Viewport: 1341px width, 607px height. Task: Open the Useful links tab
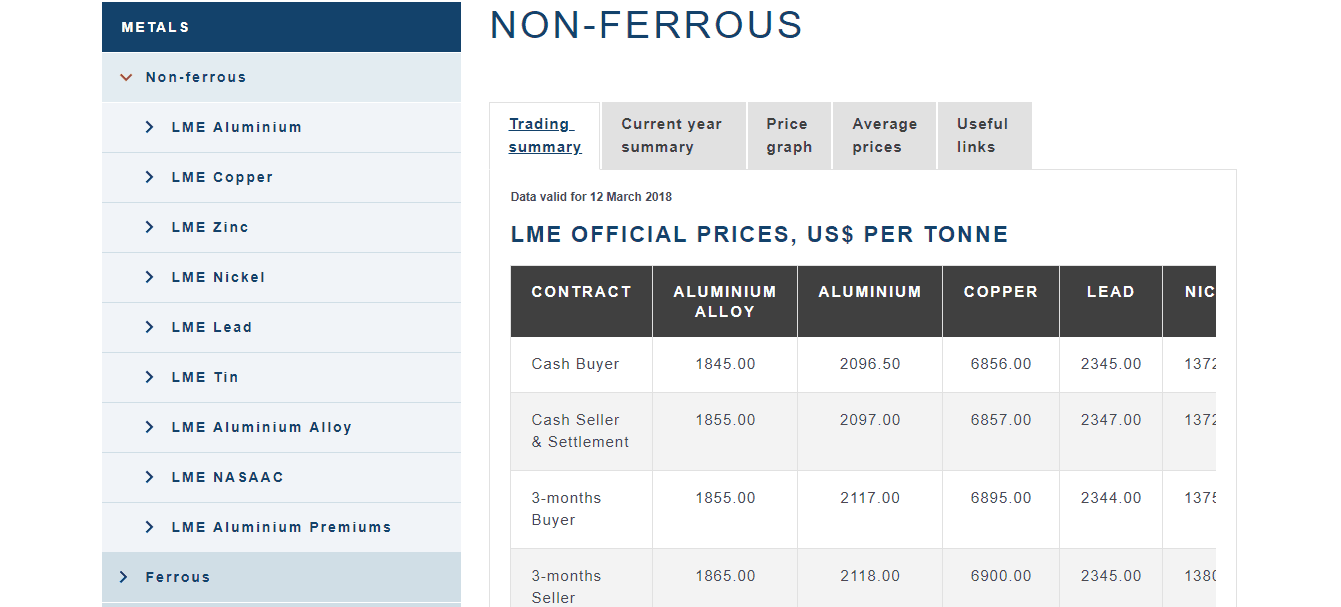pos(983,135)
